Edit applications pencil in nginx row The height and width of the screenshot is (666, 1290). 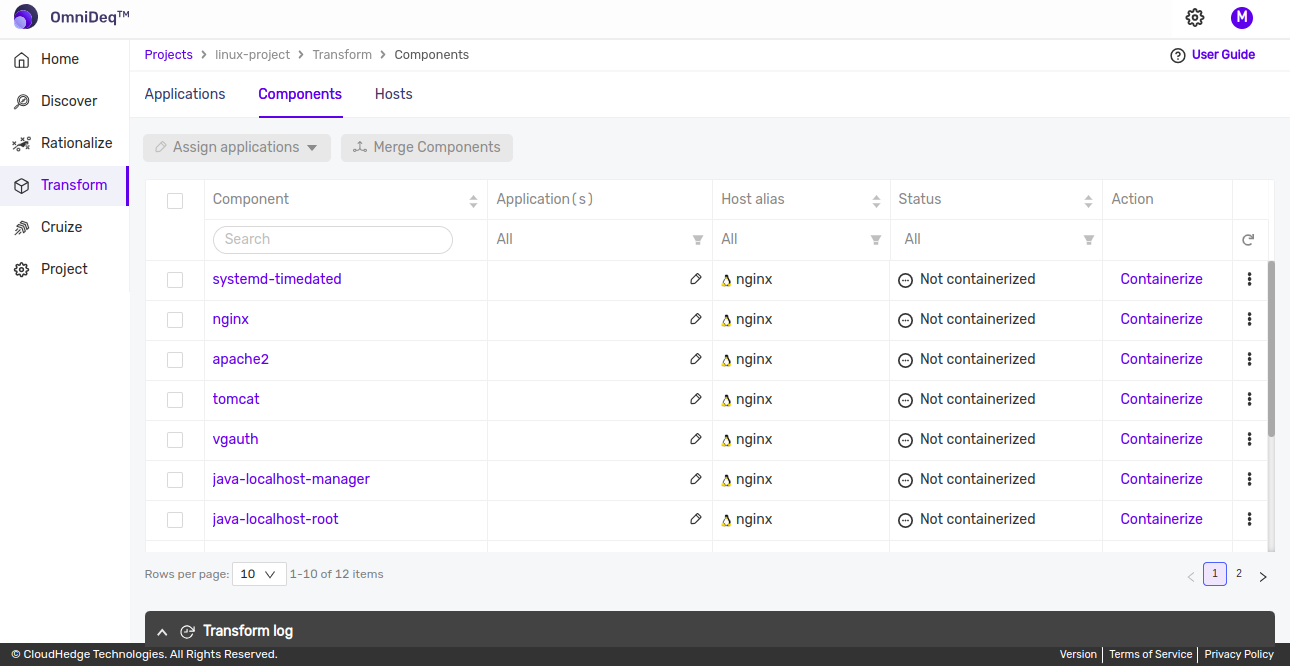coord(696,319)
